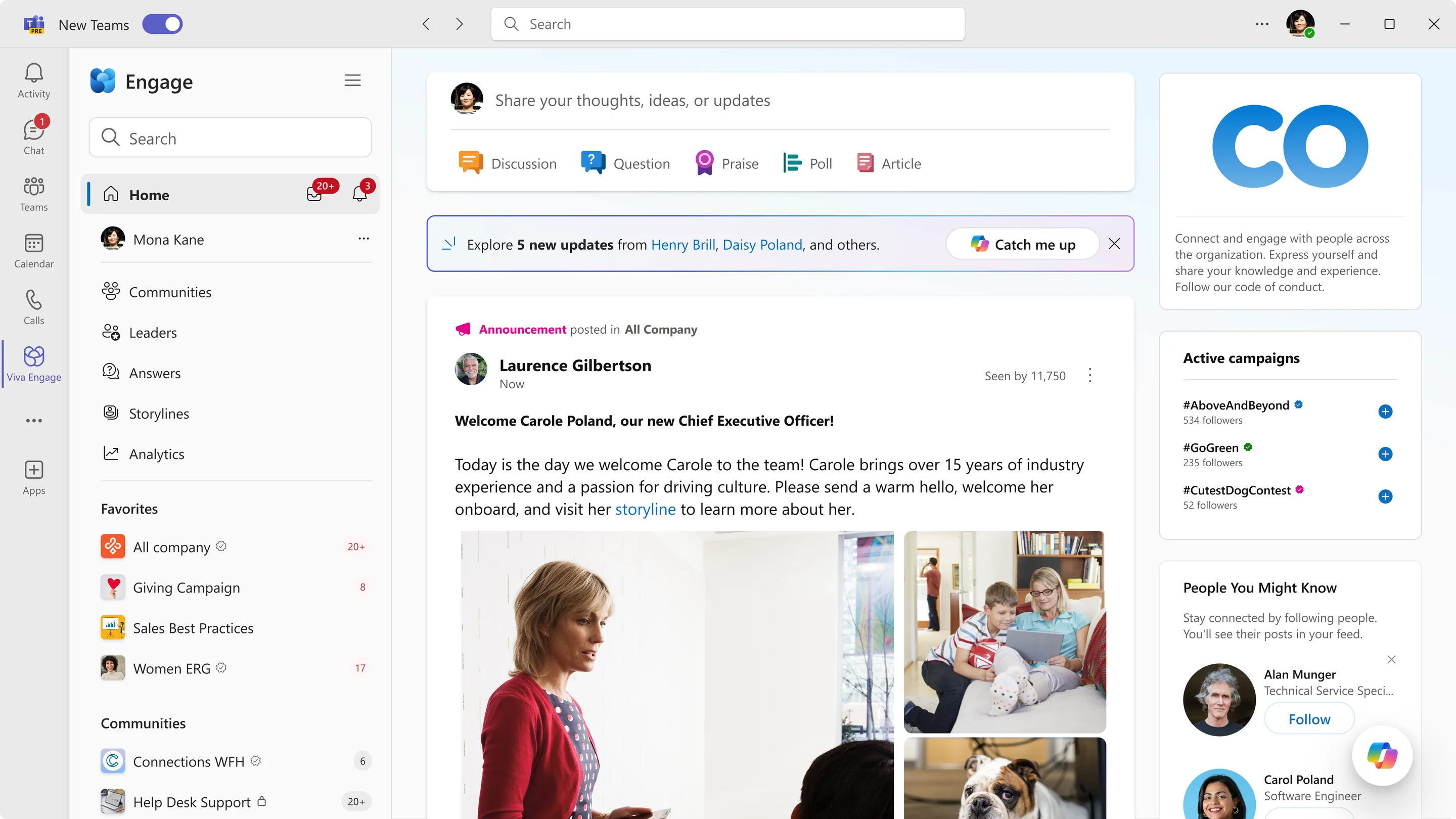Image resolution: width=1456 pixels, height=819 pixels.
Task: Follow the #CutestDogContest campaign plus
Action: [x=1385, y=496]
